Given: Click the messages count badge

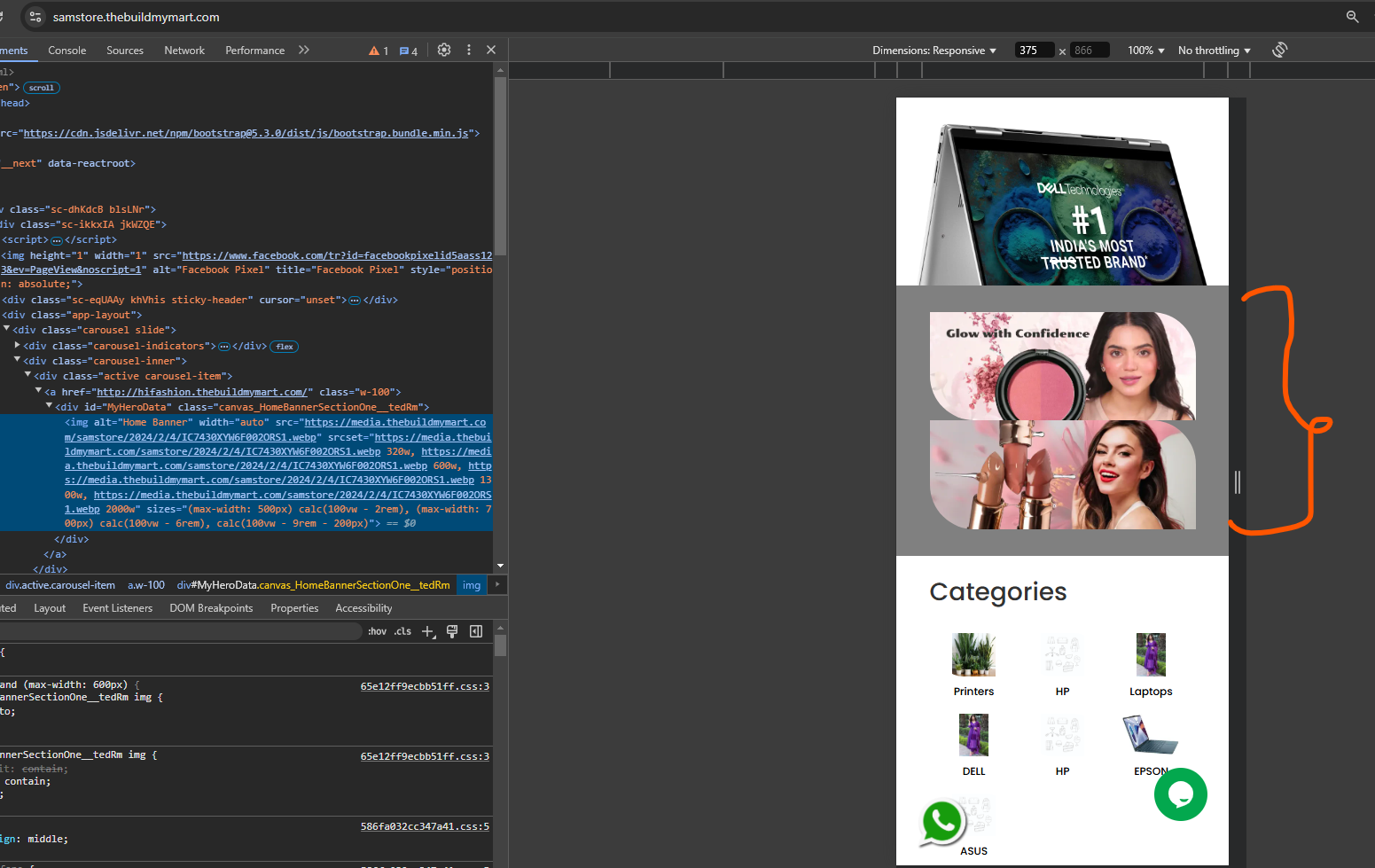Looking at the screenshot, I should (x=409, y=51).
